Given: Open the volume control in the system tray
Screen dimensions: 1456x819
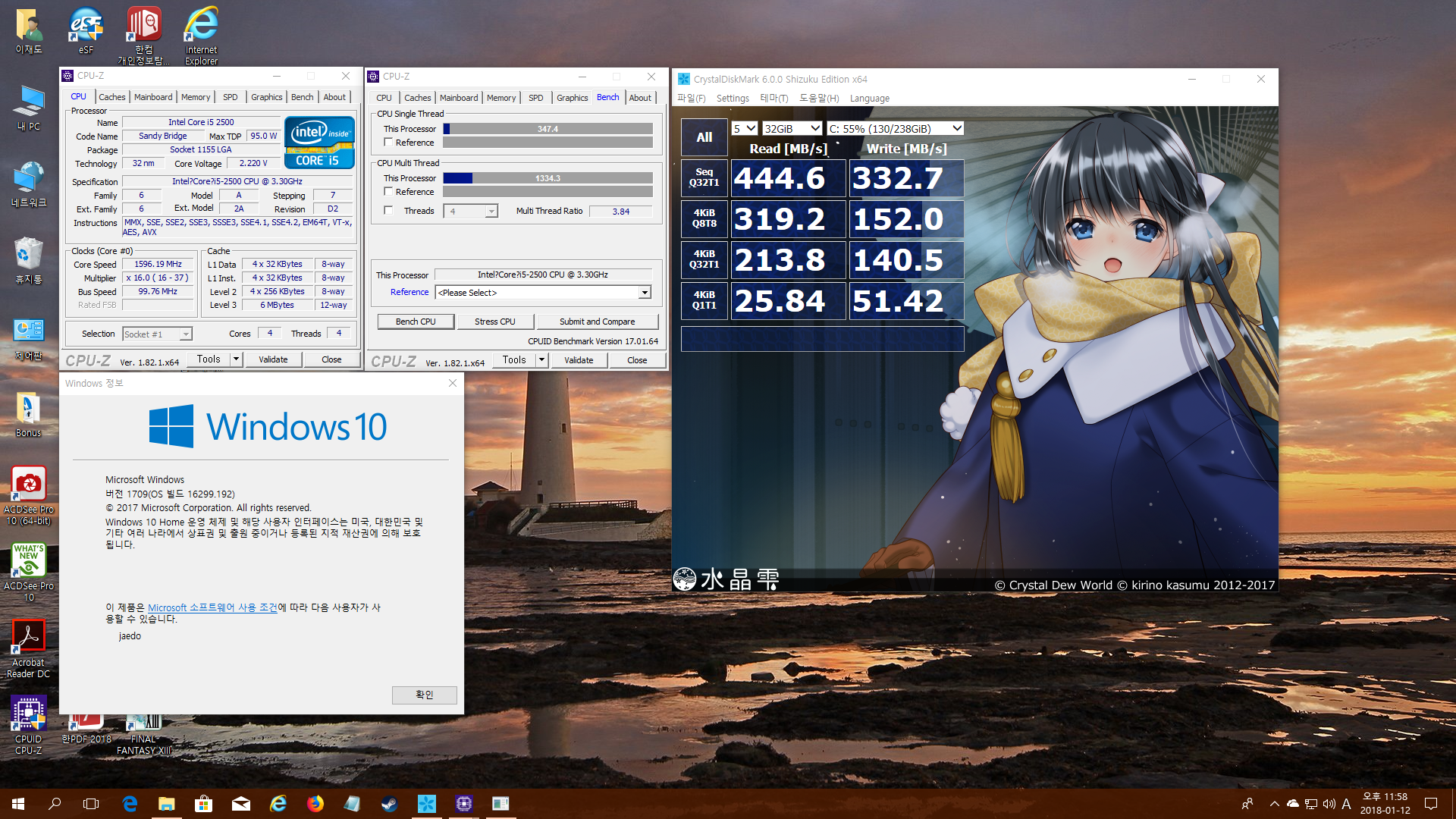Looking at the screenshot, I should [x=1329, y=804].
